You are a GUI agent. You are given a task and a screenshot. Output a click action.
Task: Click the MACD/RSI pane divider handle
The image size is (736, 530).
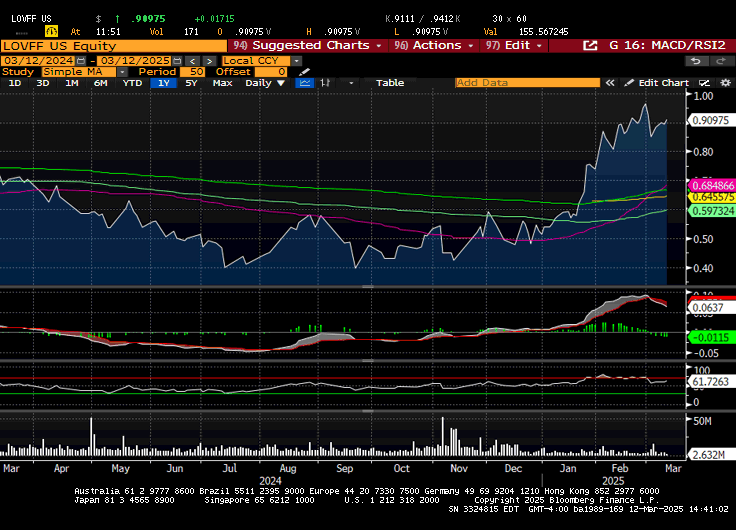[368, 361]
